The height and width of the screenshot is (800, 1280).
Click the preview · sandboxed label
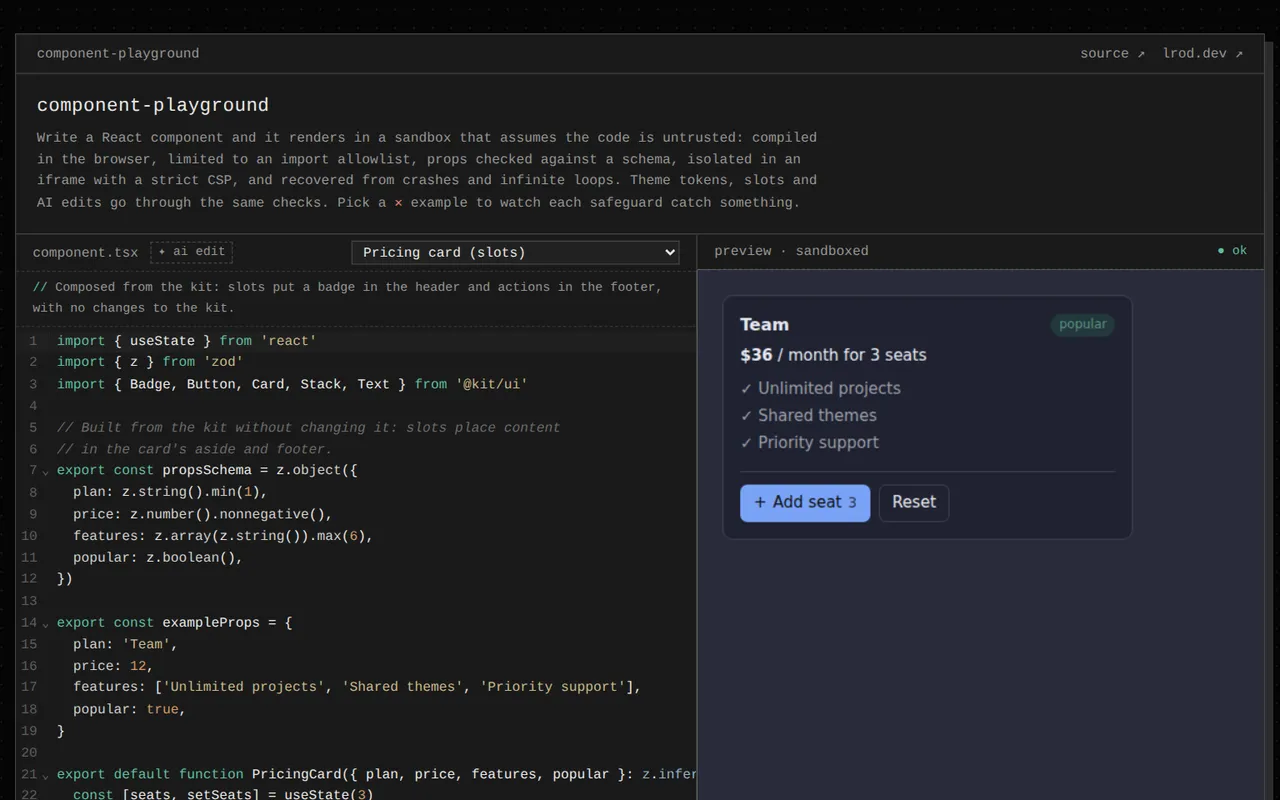[791, 251]
